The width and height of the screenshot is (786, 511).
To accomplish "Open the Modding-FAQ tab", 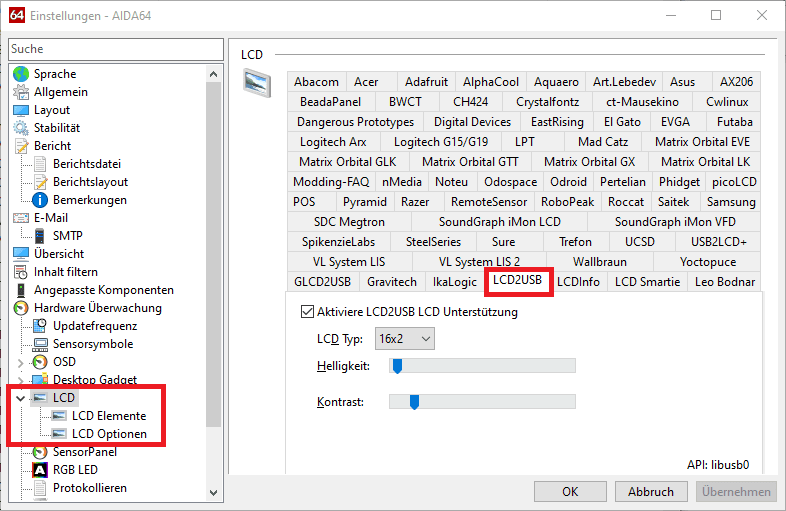I will [331, 182].
